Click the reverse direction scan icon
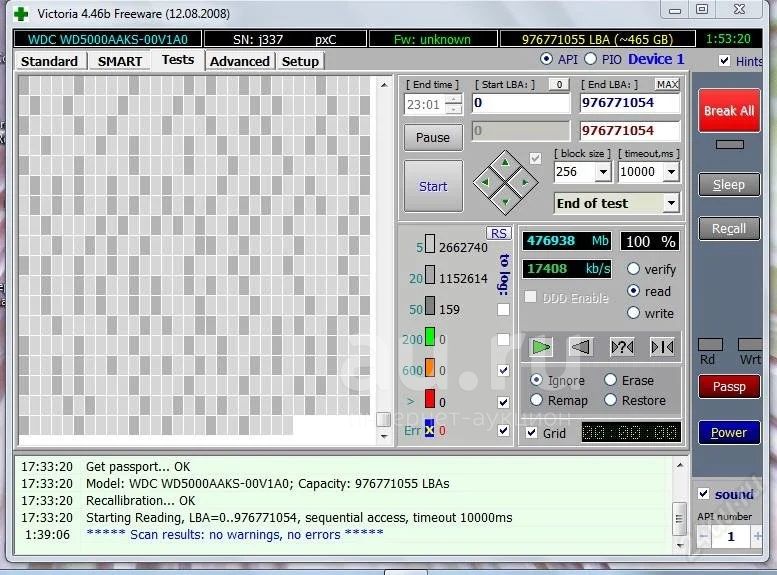 pyautogui.click(x=581, y=347)
